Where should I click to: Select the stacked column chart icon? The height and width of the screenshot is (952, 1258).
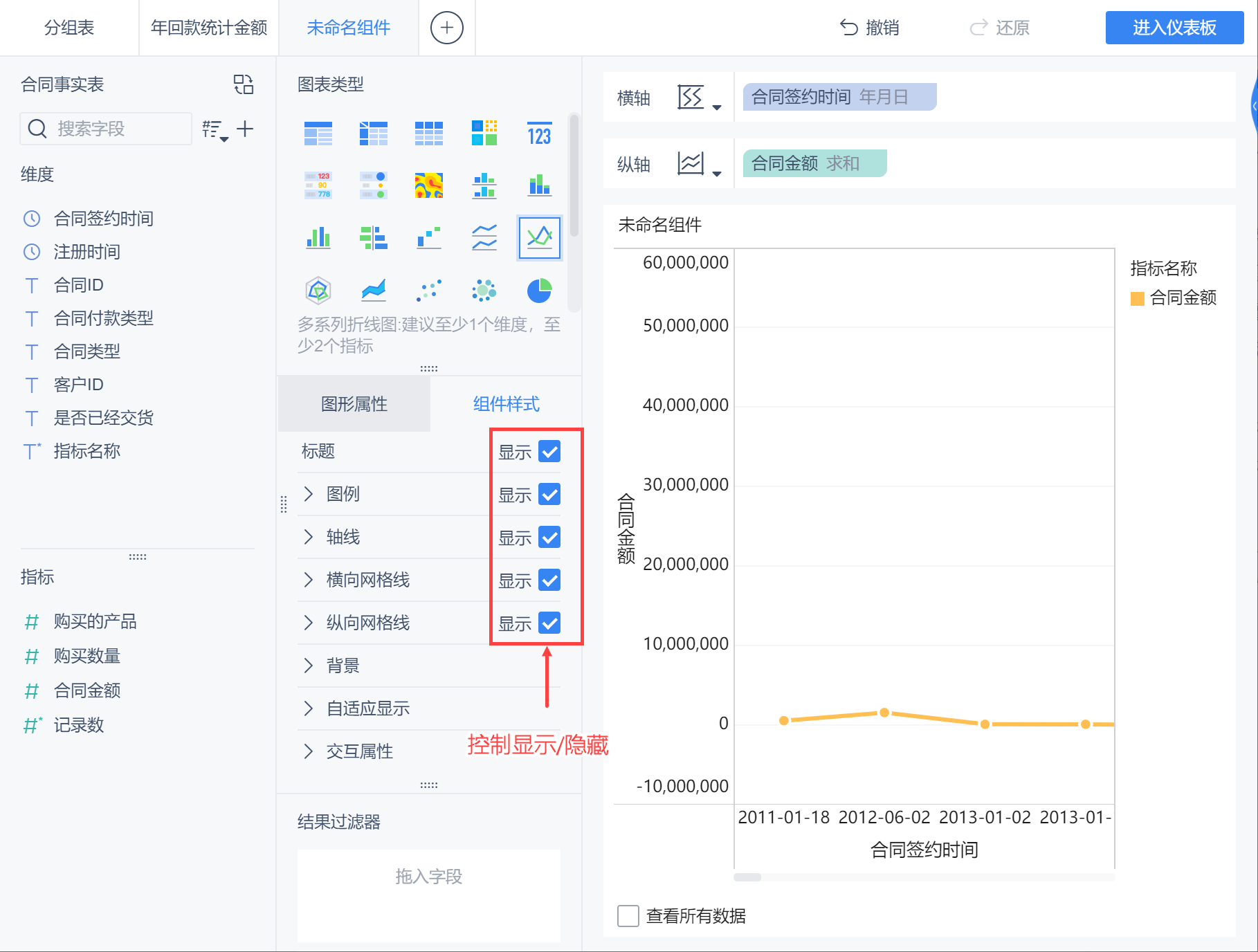[x=539, y=185]
